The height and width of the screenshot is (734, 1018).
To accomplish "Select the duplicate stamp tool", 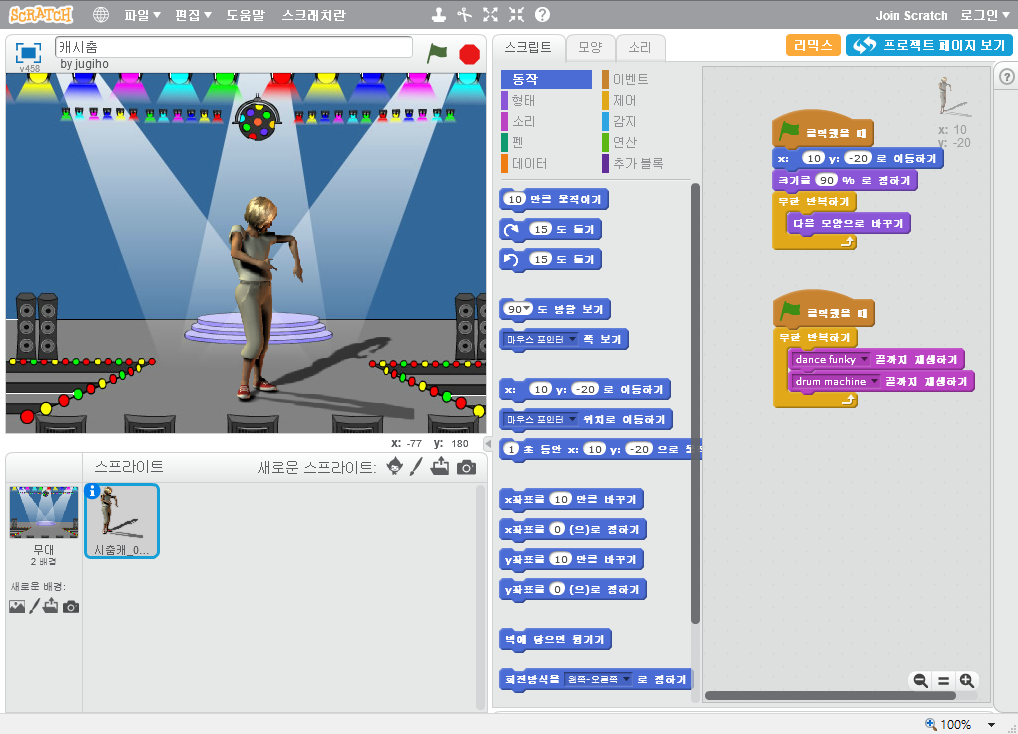I will point(438,15).
